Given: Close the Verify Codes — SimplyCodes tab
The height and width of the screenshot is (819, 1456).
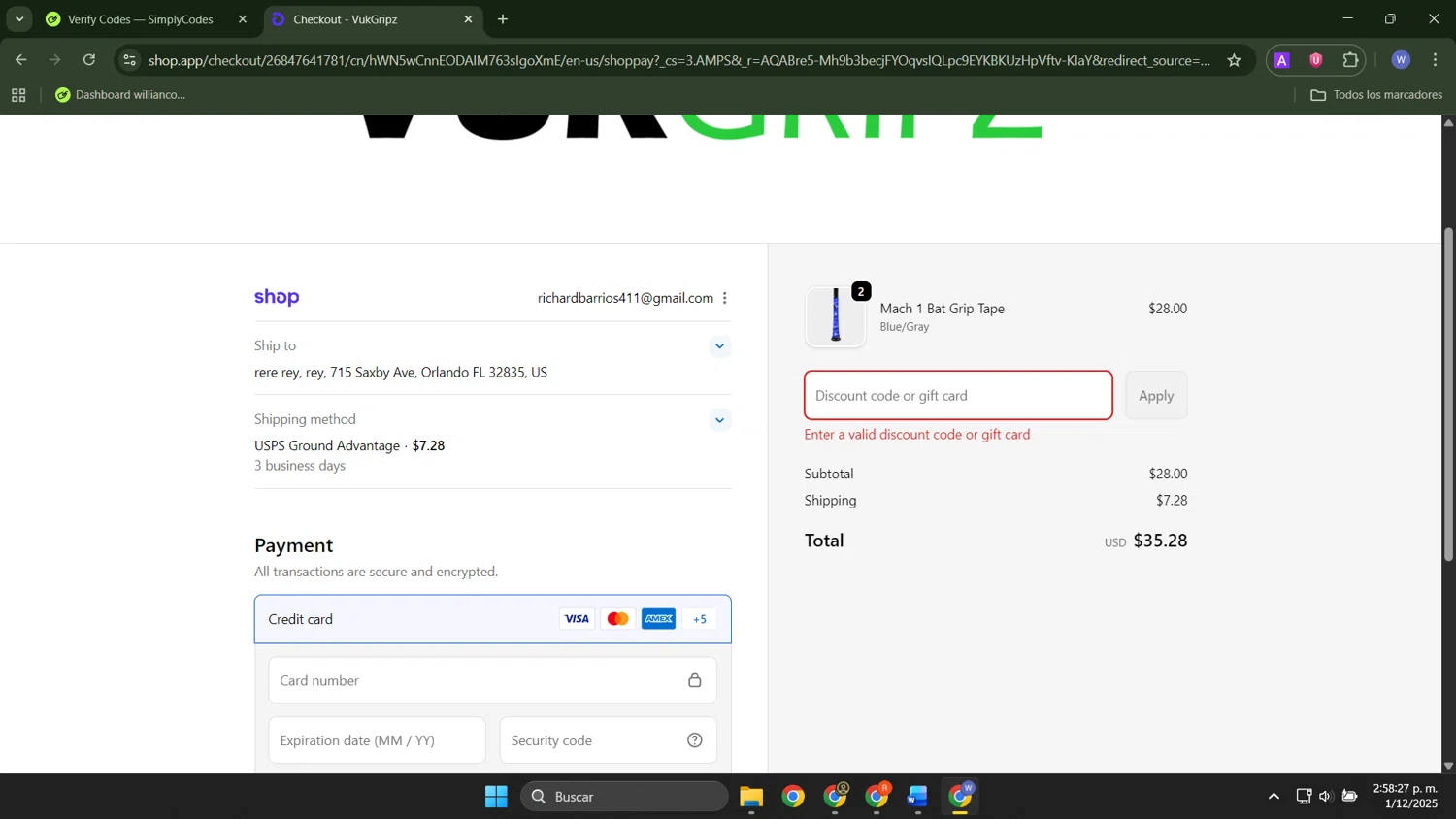Looking at the screenshot, I should point(243,19).
